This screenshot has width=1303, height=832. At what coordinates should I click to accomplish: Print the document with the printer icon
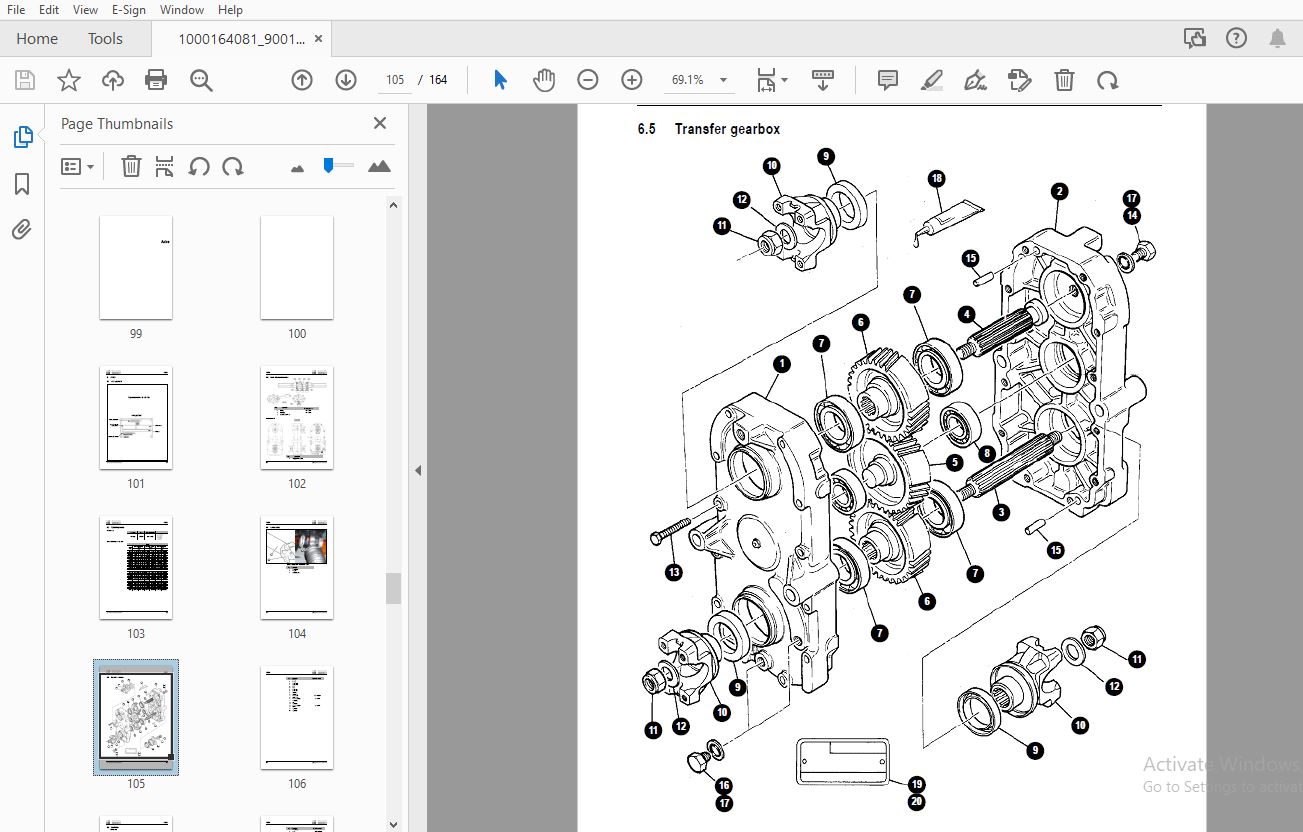click(156, 80)
